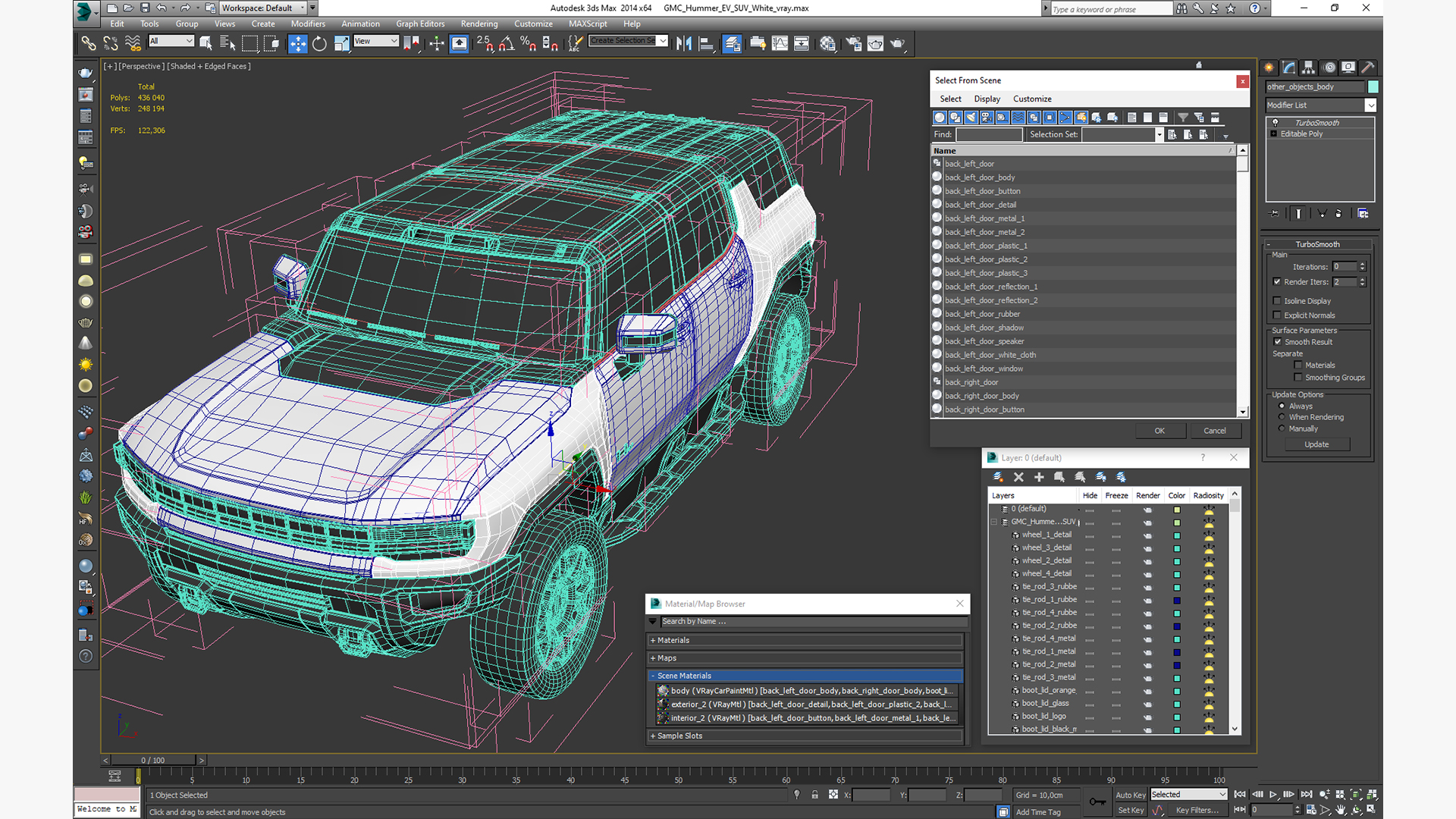Click the TurboSmooth Update button
1456x819 pixels.
(x=1316, y=444)
